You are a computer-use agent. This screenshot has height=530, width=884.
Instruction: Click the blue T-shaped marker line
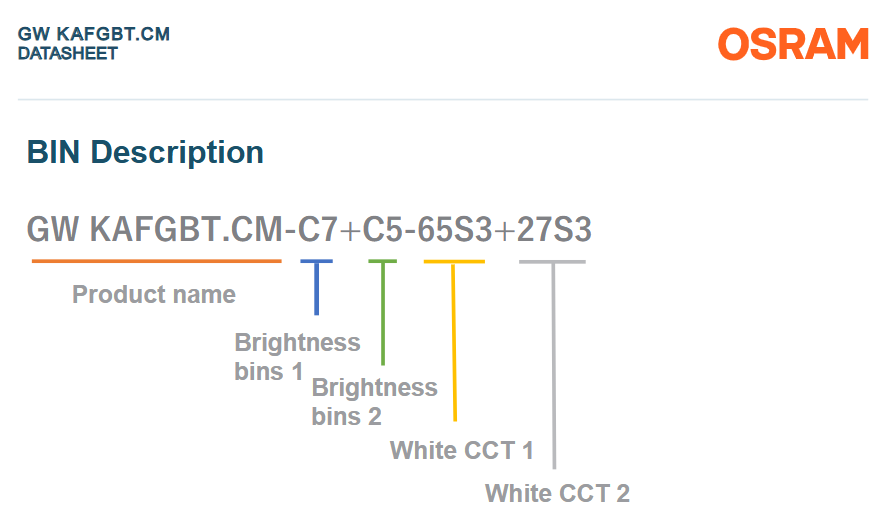[x=316, y=287]
